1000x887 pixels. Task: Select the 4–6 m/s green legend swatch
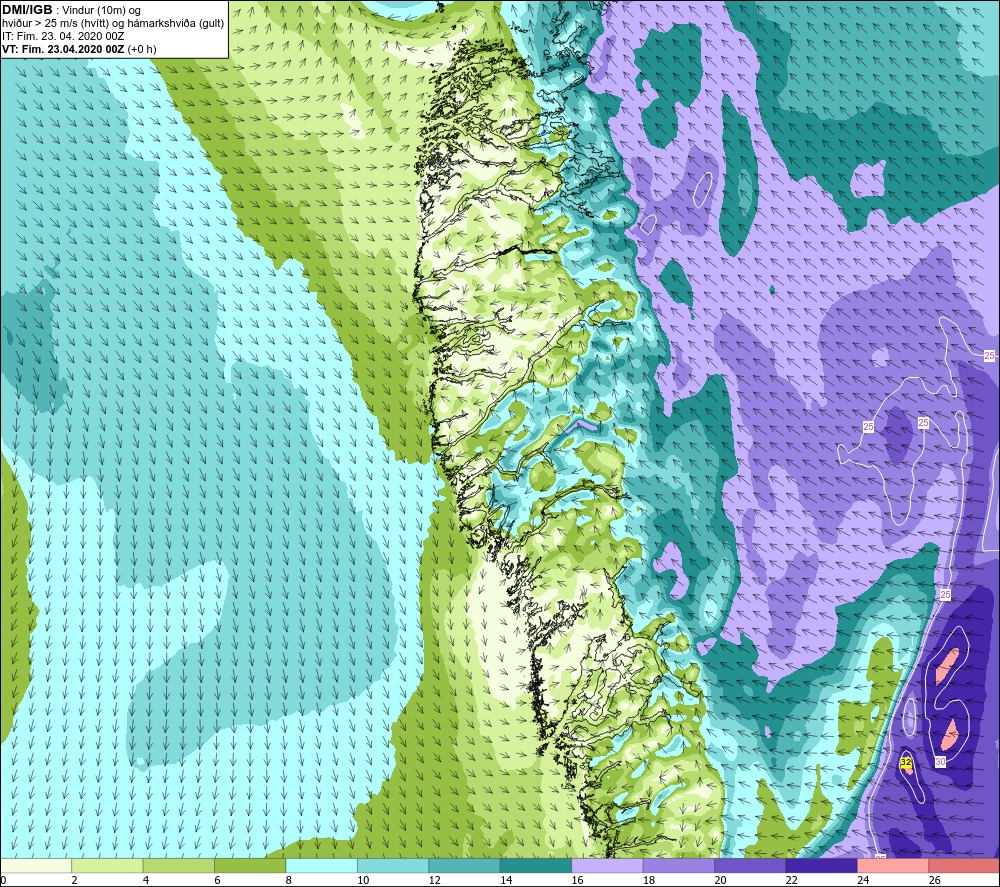tap(179, 865)
